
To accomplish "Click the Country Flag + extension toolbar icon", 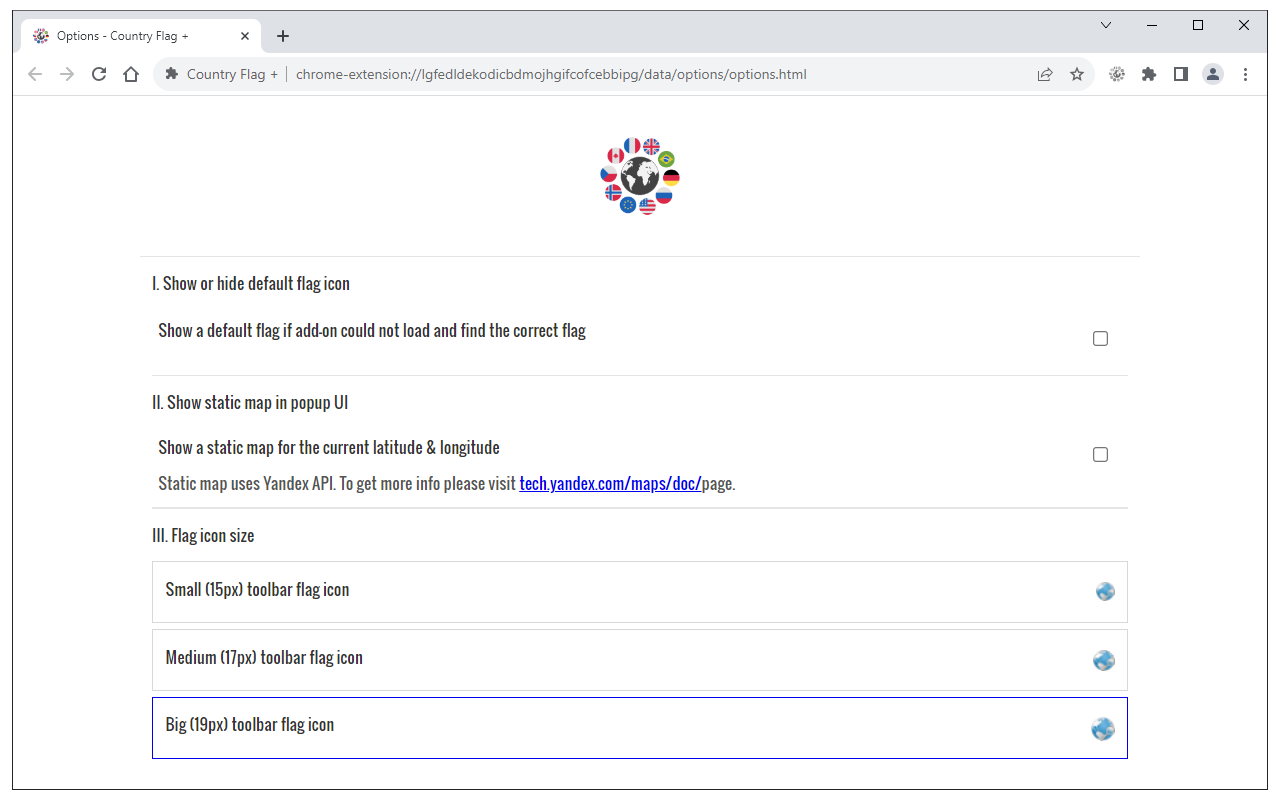I will click(x=1117, y=74).
